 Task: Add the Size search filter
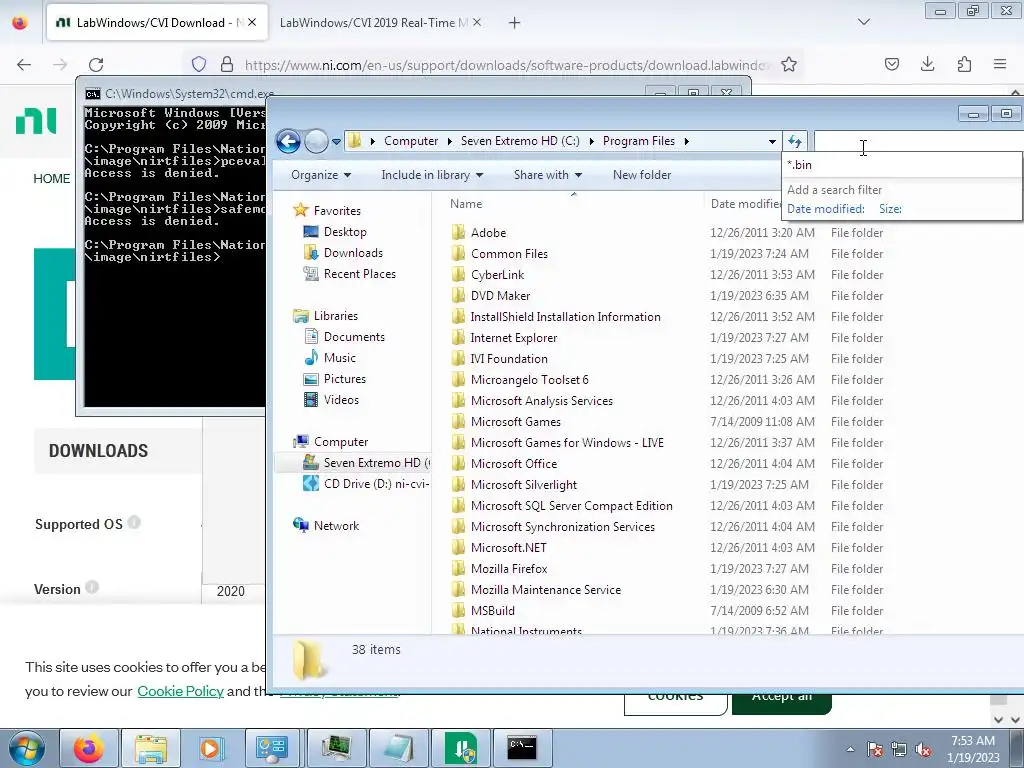tap(890, 209)
